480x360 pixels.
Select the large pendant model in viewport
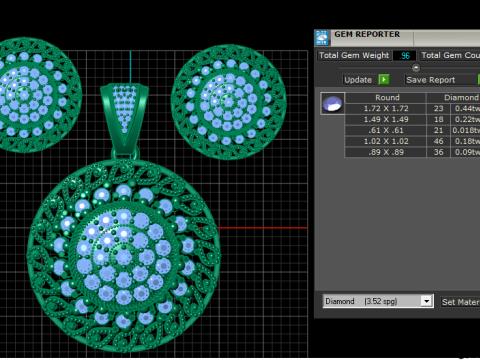pyautogui.click(x=124, y=256)
